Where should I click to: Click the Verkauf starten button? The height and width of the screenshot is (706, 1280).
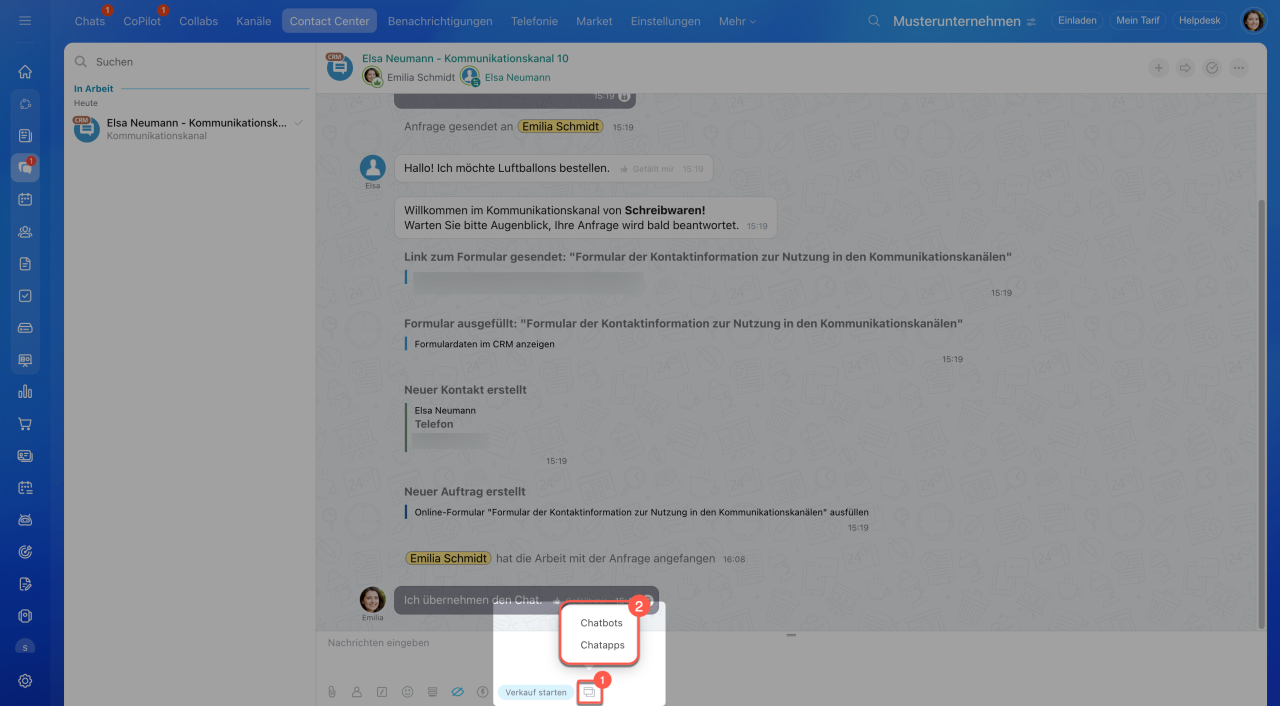536,692
